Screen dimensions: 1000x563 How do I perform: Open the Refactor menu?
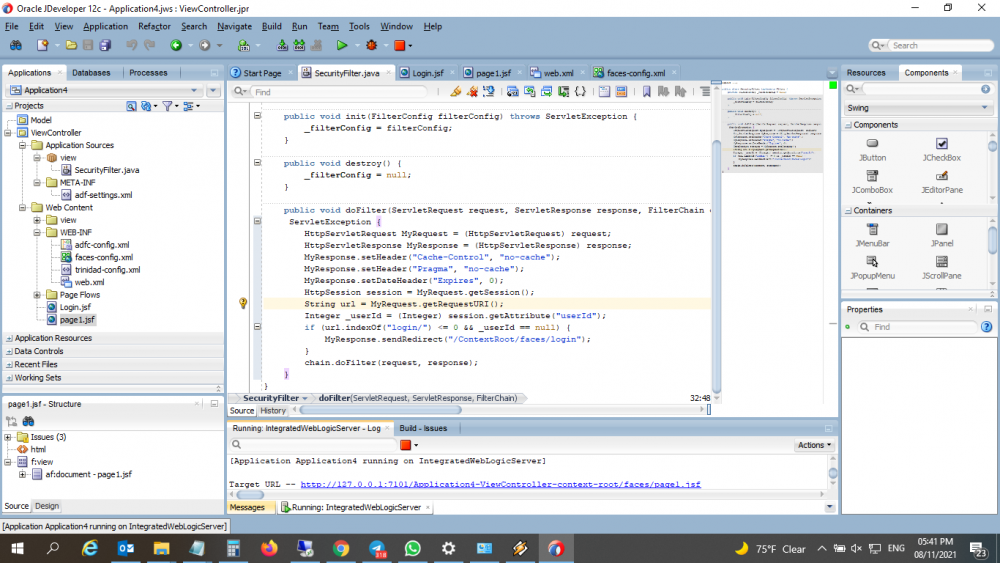click(154, 26)
